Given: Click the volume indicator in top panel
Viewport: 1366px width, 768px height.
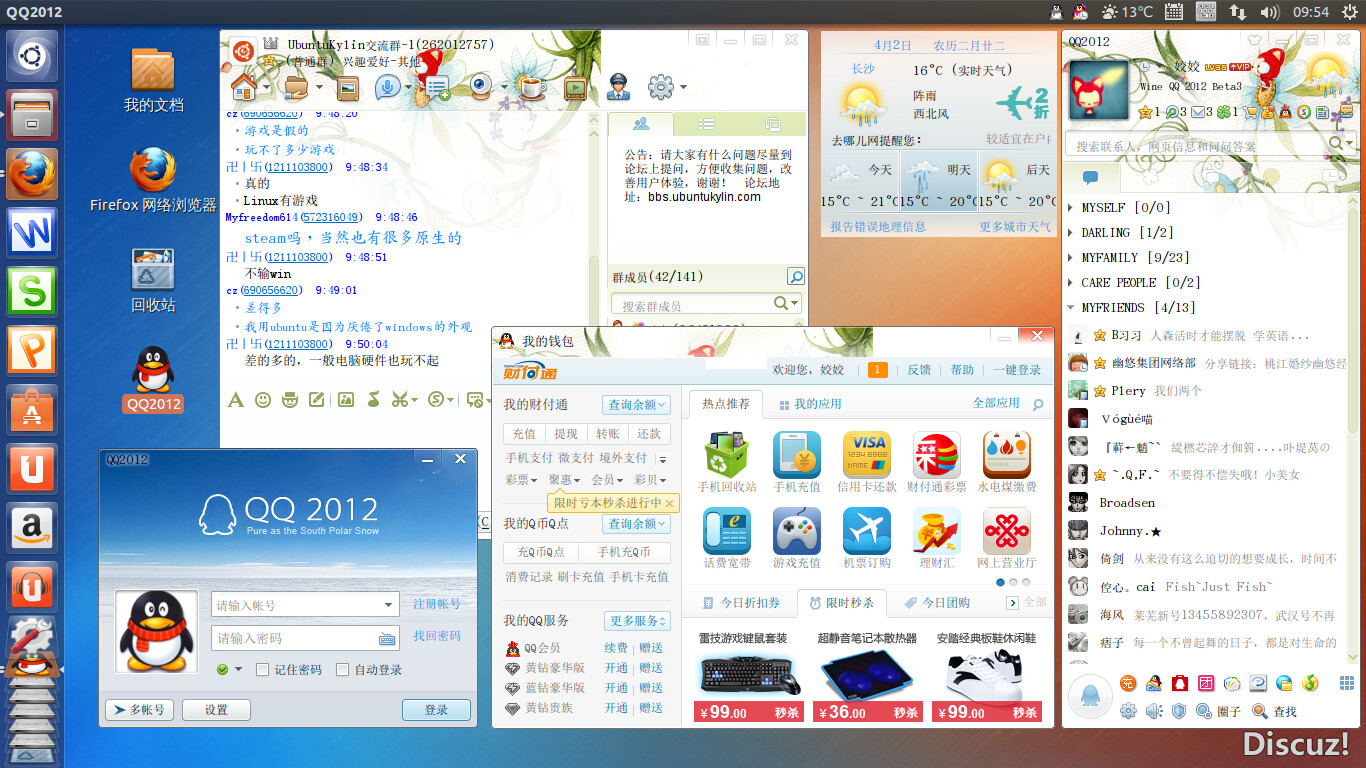Looking at the screenshot, I should tap(1270, 12).
